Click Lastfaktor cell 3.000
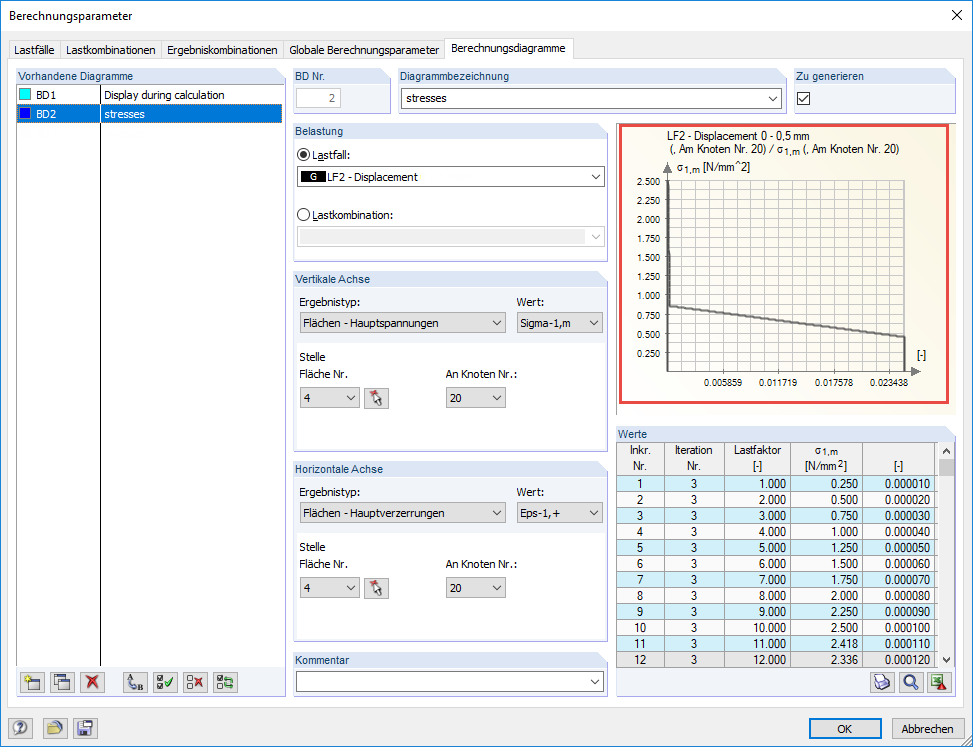 pyautogui.click(x=758, y=516)
